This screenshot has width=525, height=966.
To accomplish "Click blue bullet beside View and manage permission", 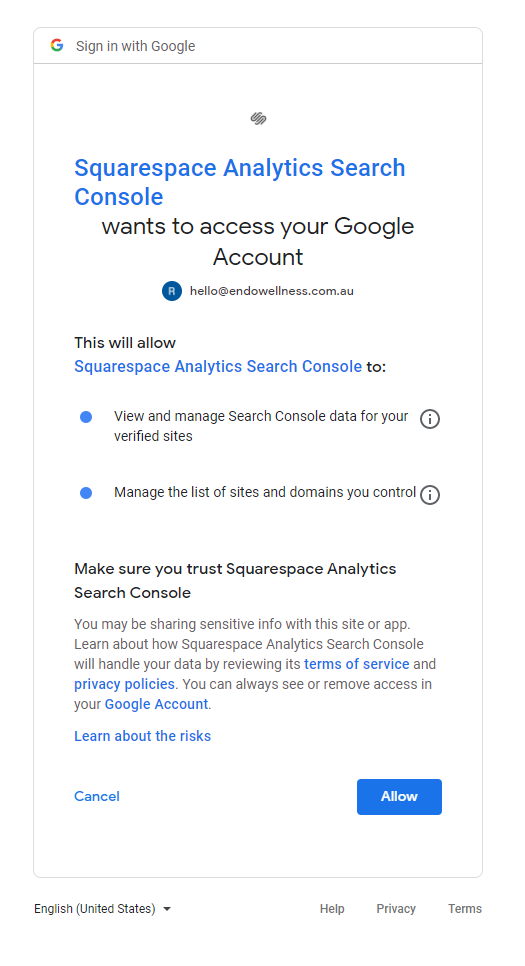I will (86, 417).
